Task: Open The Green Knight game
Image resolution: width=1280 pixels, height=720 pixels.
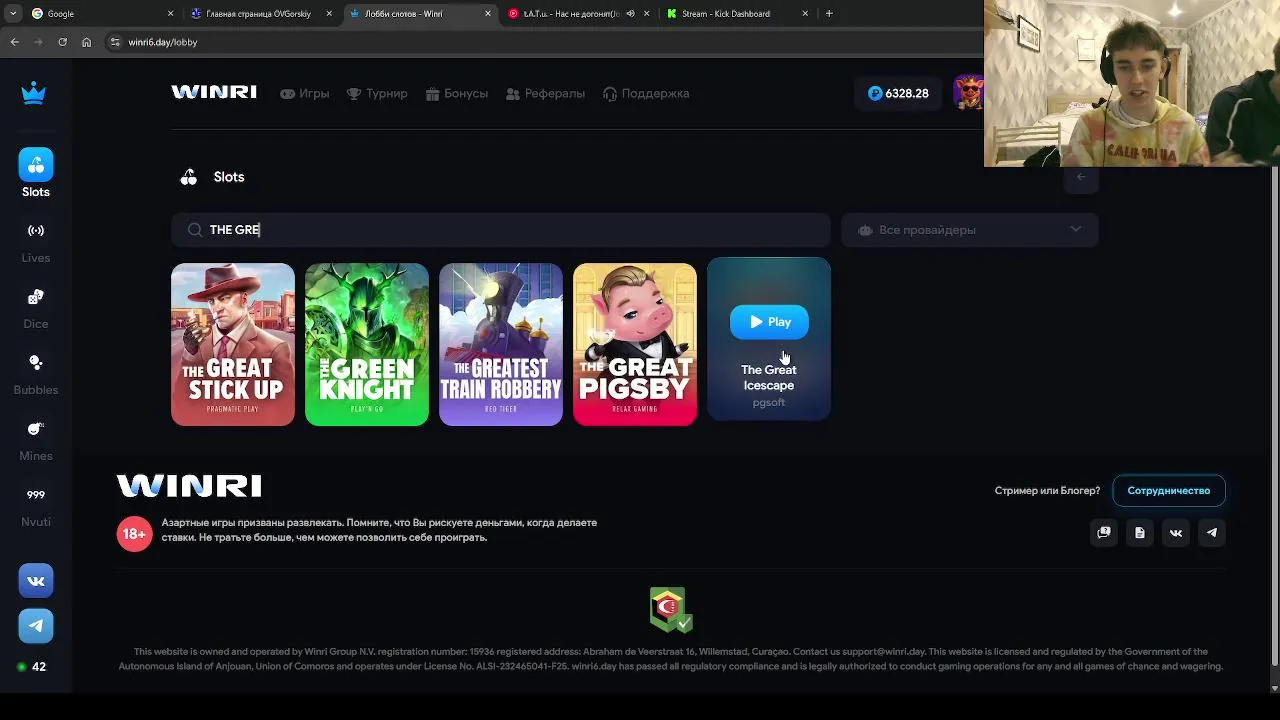Action: (367, 344)
